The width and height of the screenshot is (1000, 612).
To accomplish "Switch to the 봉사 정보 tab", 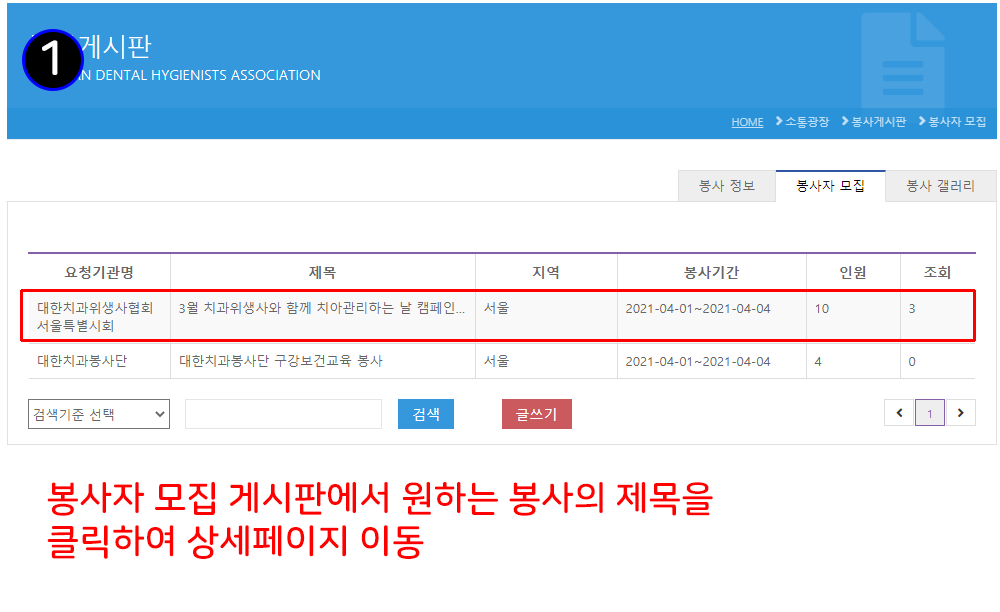I will [x=726, y=186].
